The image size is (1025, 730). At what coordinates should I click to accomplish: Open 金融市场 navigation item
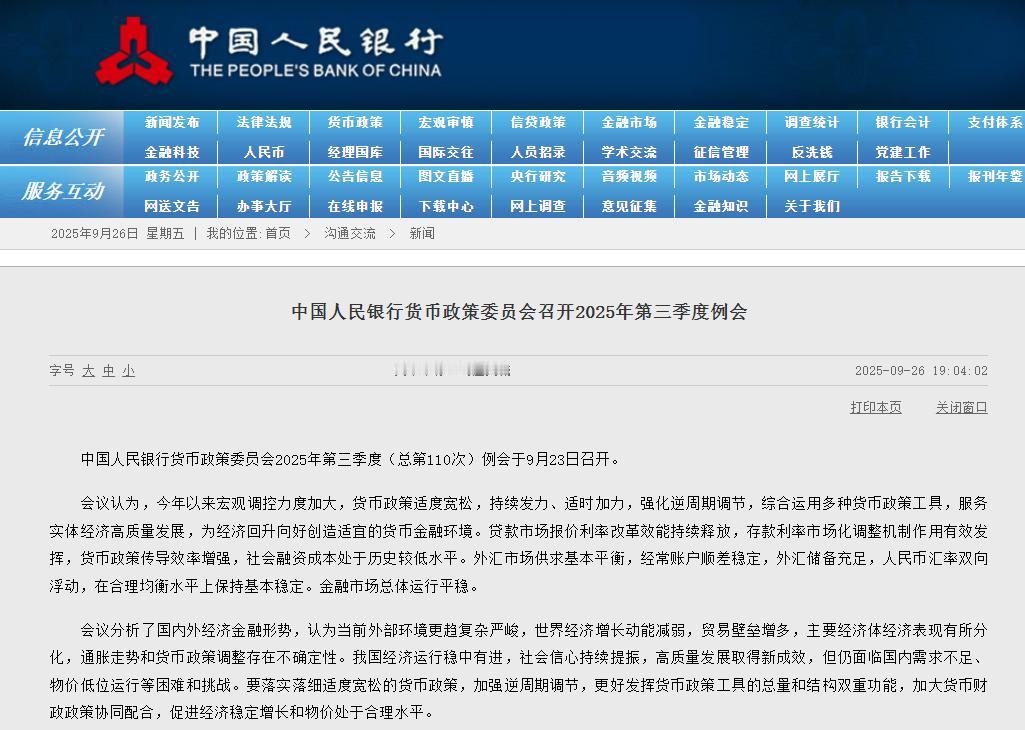coord(629,122)
